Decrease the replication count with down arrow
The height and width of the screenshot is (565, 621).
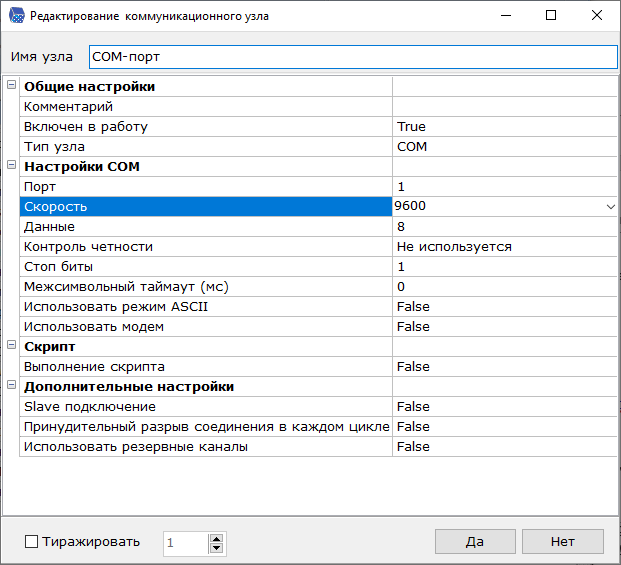(x=216, y=548)
